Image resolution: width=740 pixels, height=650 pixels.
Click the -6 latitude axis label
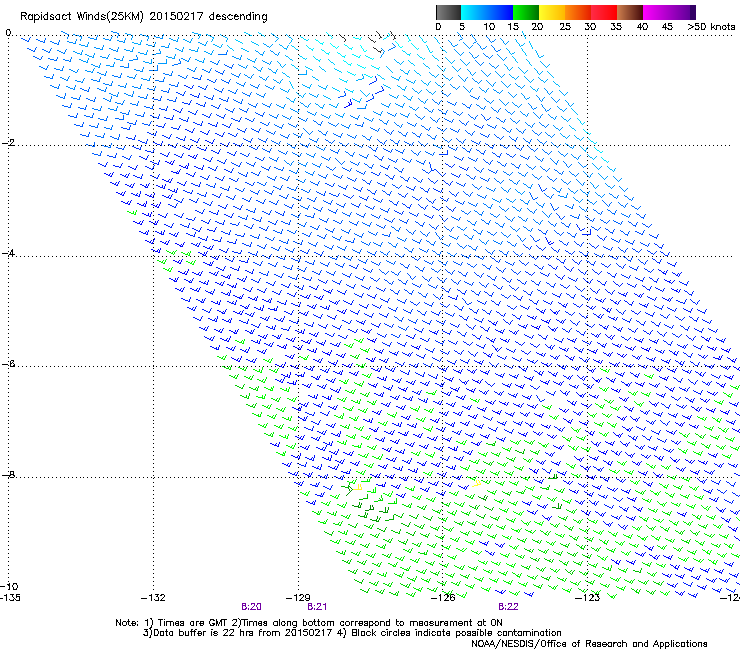click(8, 364)
